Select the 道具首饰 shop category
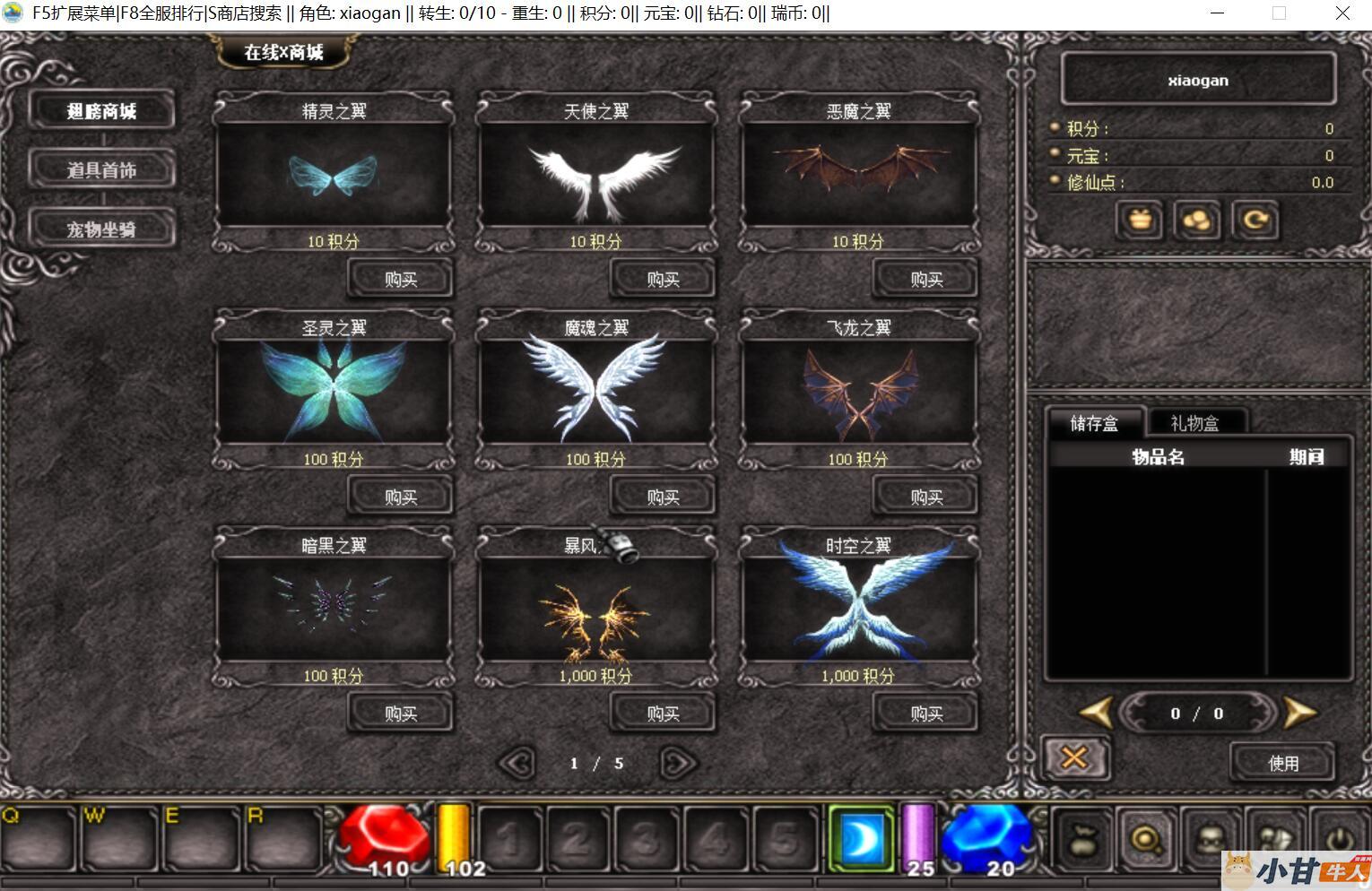1372x891 pixels. pos(101,169)
